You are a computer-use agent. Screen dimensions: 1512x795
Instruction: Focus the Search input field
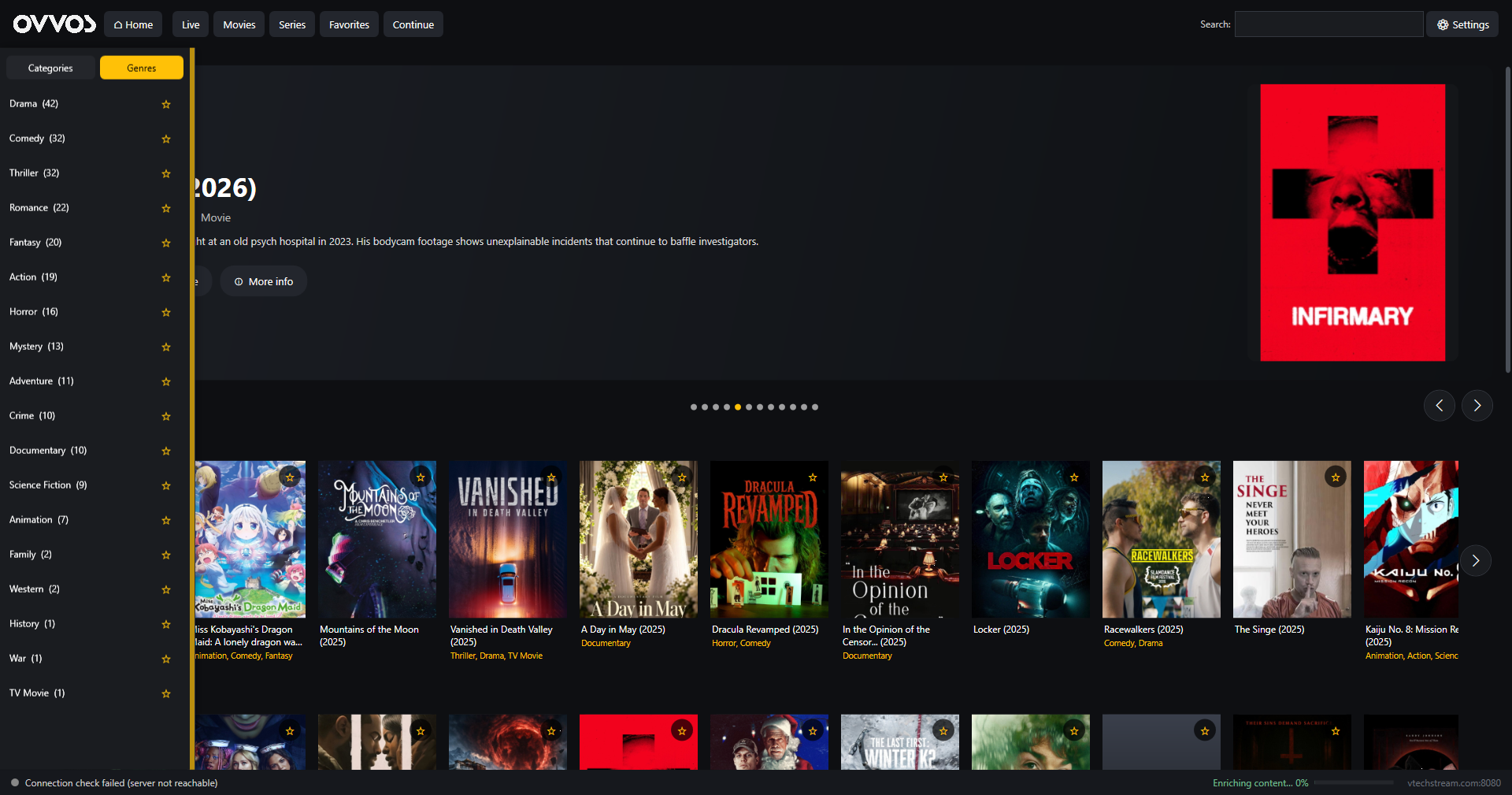point(1329,24)
